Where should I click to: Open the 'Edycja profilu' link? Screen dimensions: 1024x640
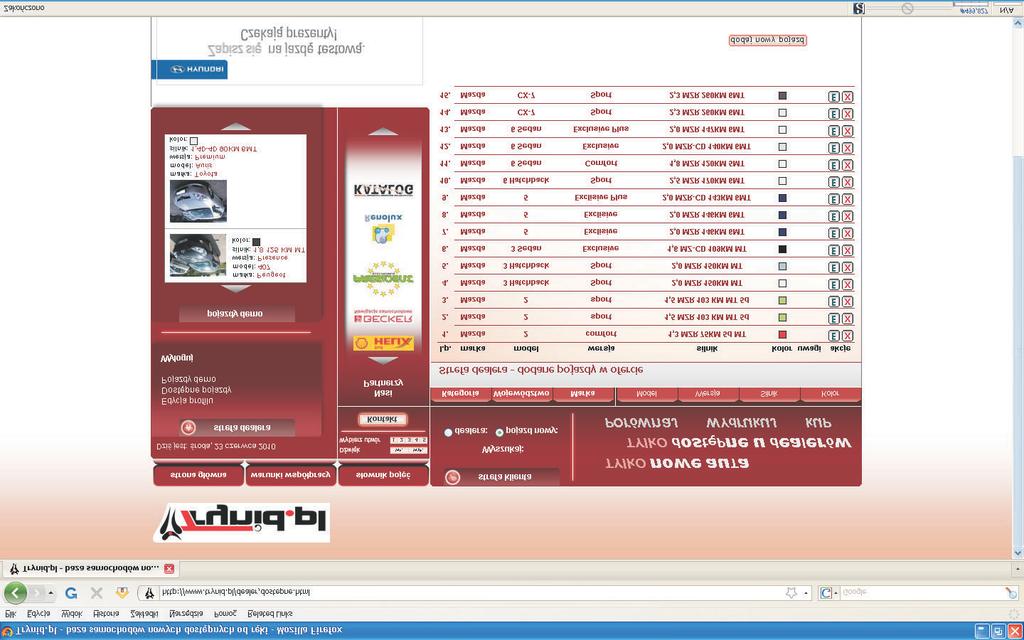[x=187, y=401]
